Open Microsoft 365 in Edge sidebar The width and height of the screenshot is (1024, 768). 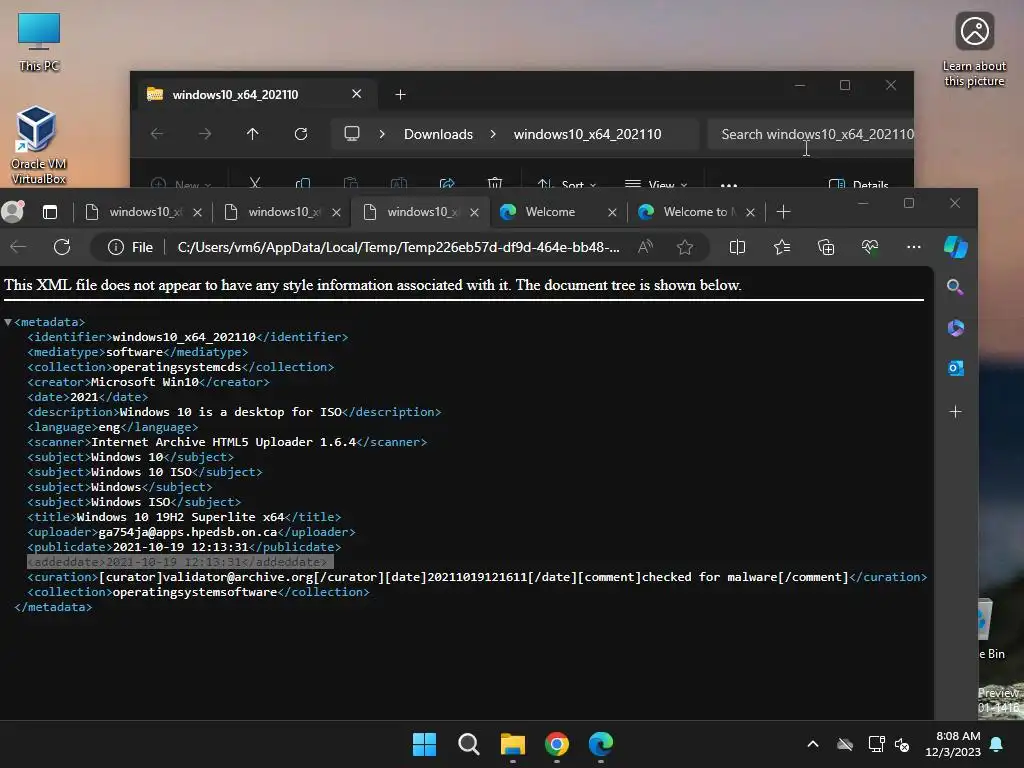[955, 327]
